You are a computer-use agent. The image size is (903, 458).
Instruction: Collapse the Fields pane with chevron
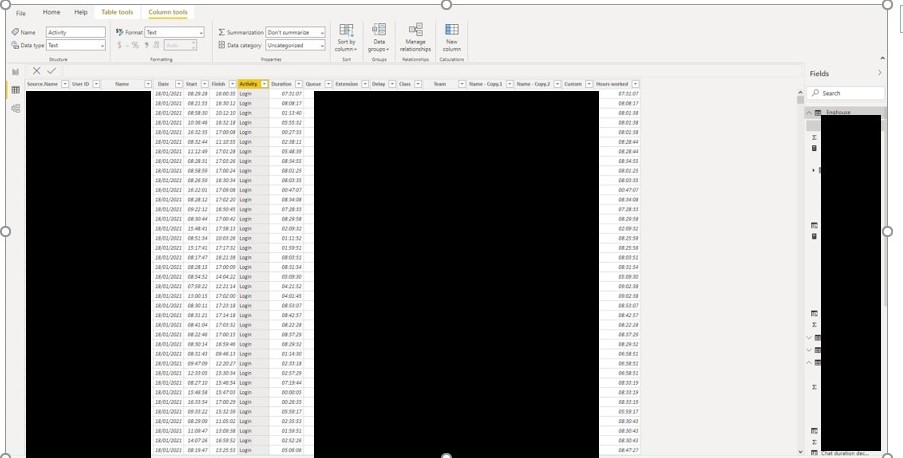click(879, 73)
